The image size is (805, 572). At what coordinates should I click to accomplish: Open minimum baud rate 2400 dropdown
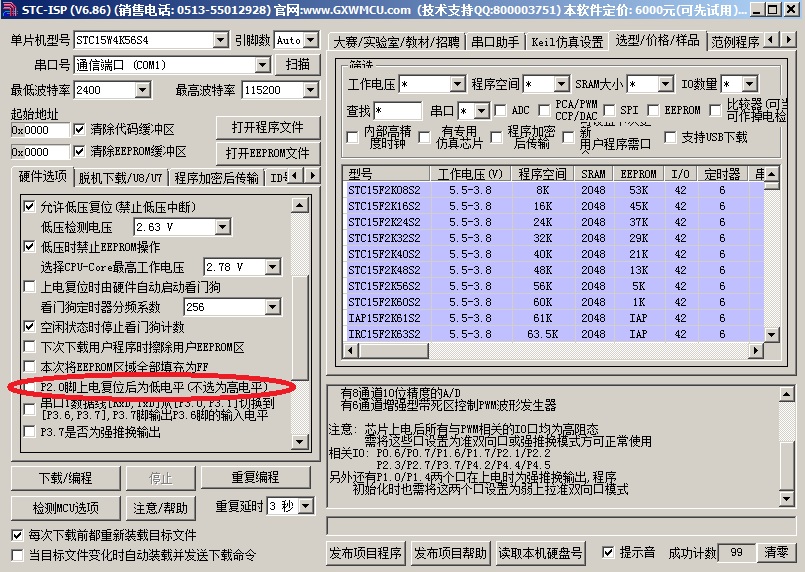click(143, 90)
